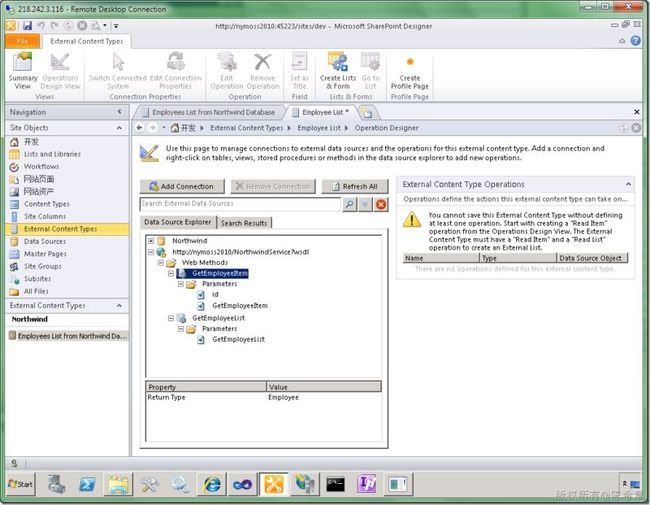Focus the Search External Data Sources field

click(x=240, y=204)
